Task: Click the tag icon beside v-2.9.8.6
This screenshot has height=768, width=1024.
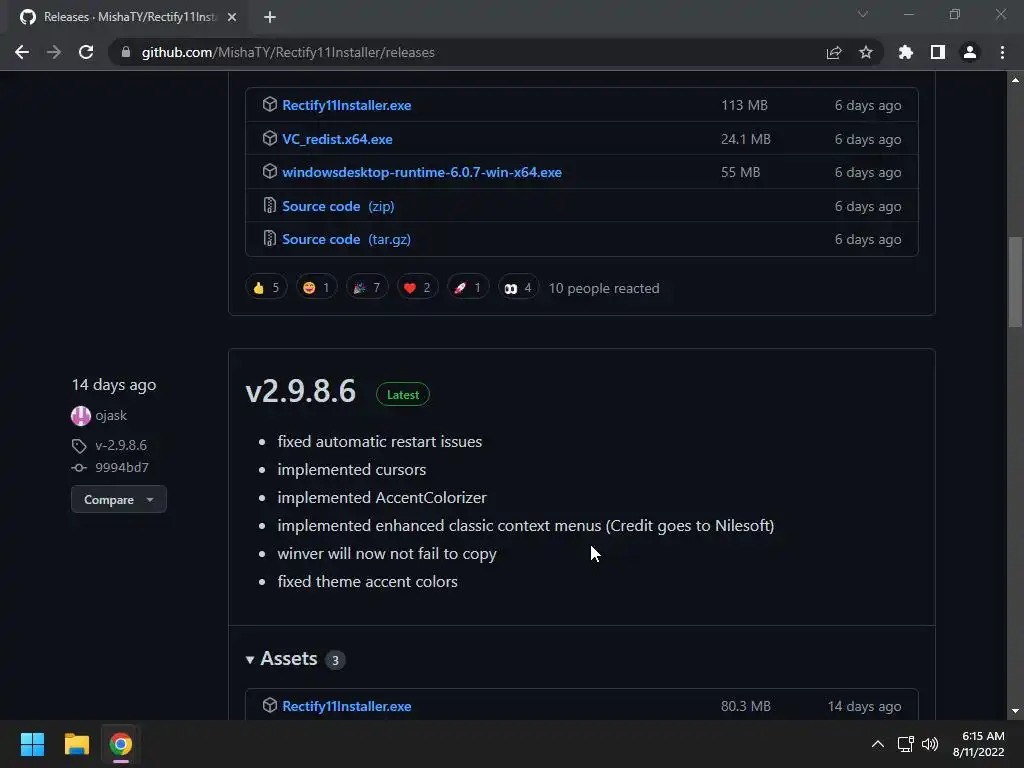Action: 79,446
